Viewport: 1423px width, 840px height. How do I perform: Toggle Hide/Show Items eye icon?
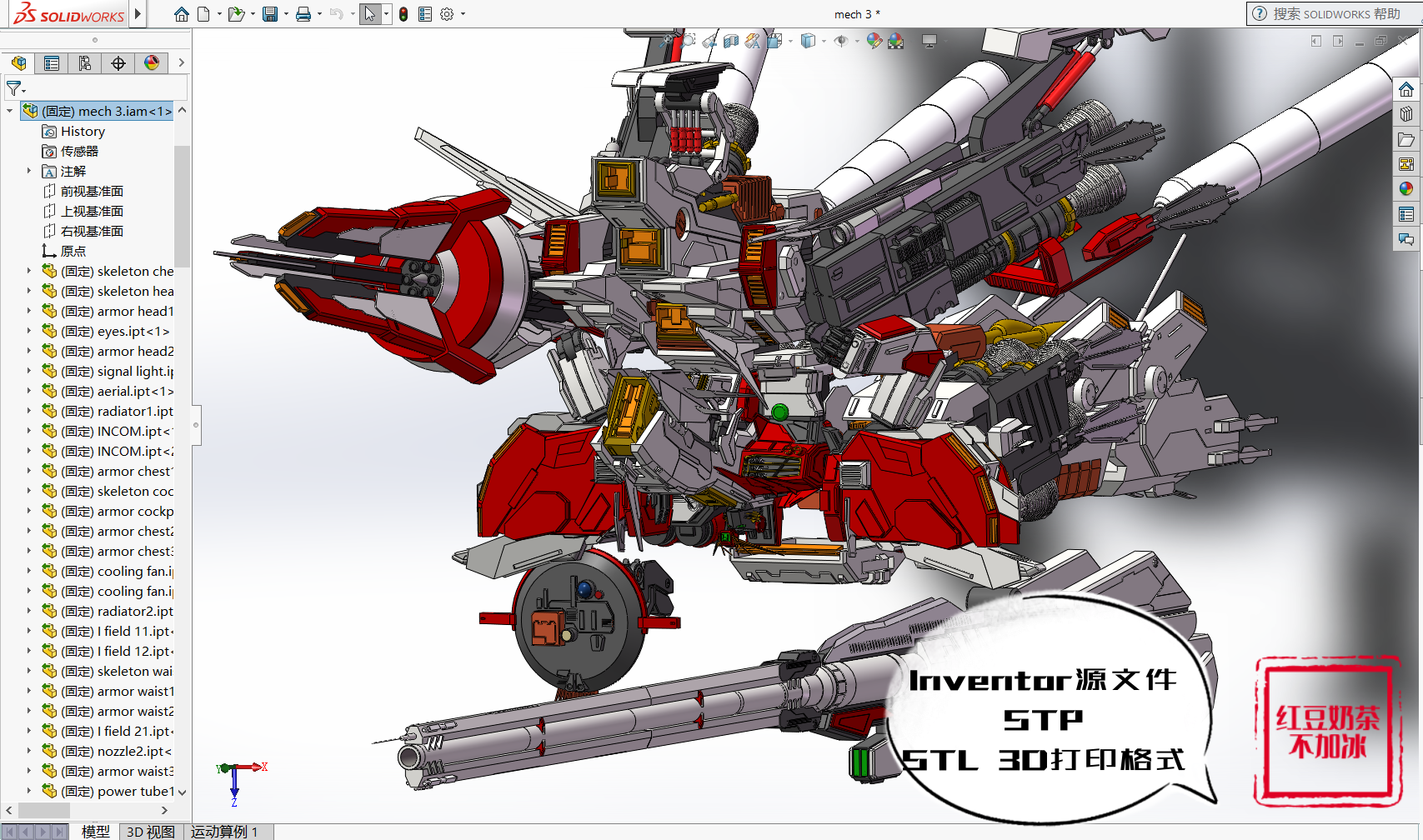pyautogui.click(x=841, y=40)
